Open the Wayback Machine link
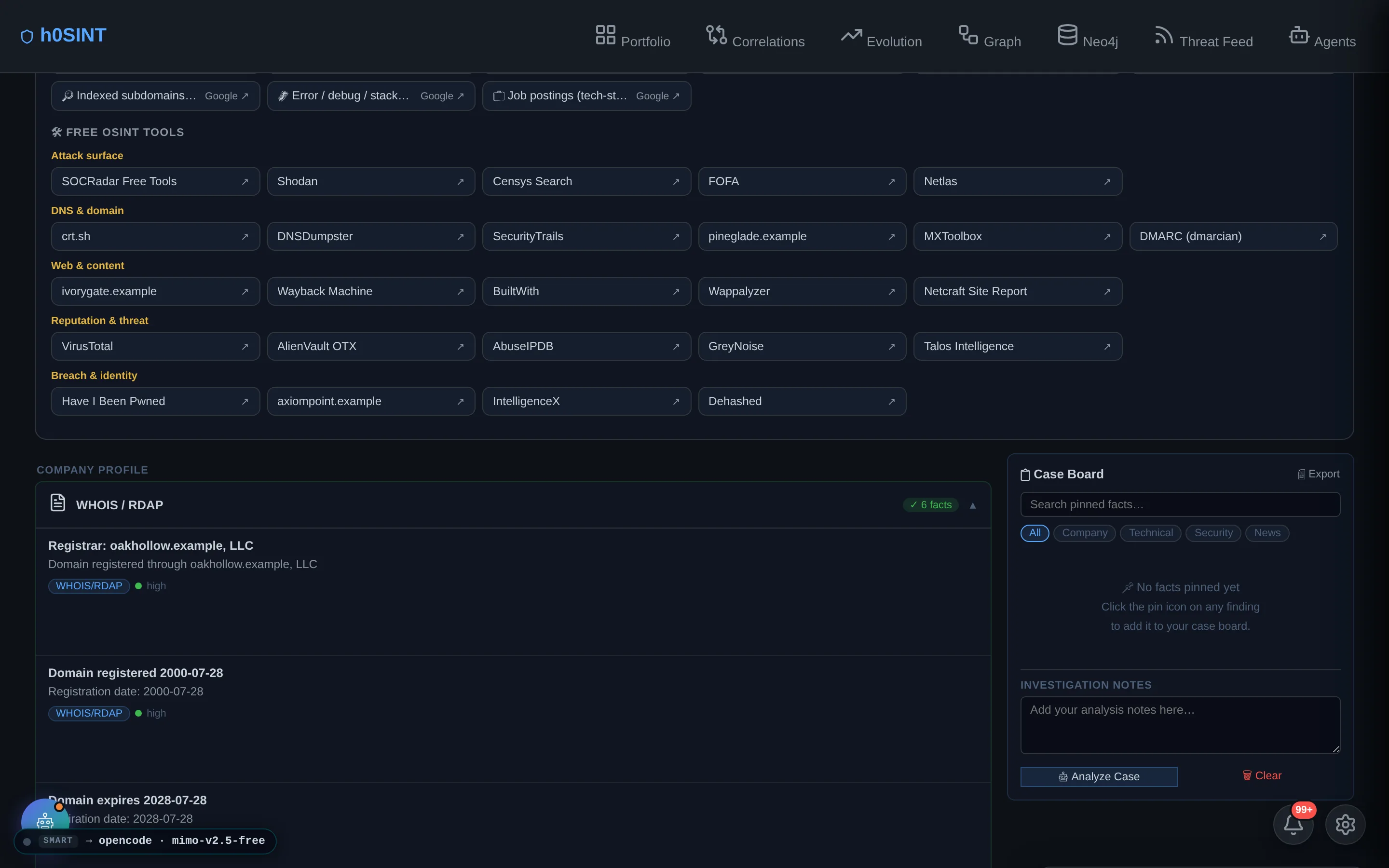Screen dimensions: 1389x868 pos(371,292)
